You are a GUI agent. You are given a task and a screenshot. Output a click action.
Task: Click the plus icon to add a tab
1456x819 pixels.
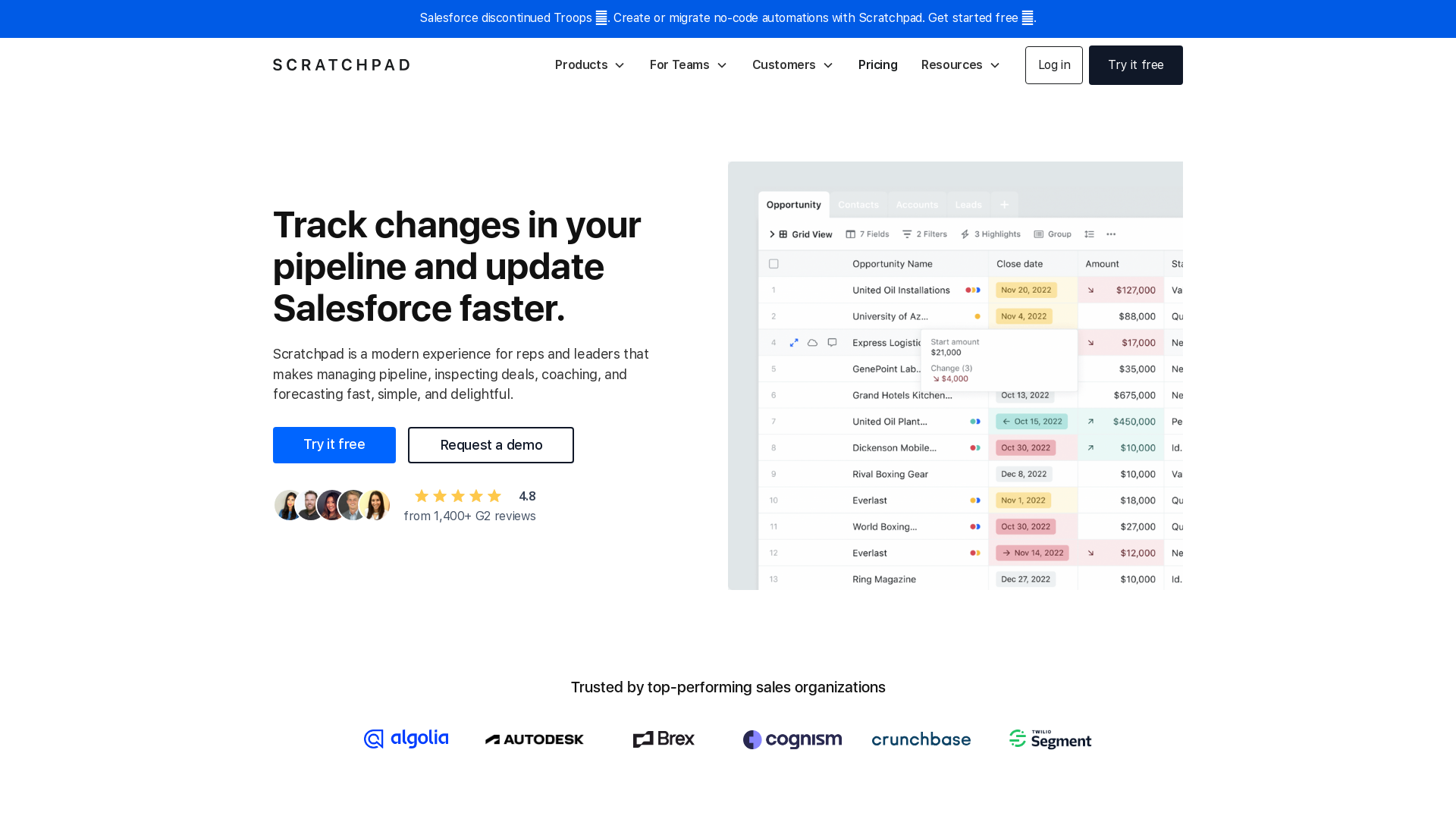[1004, 205]
